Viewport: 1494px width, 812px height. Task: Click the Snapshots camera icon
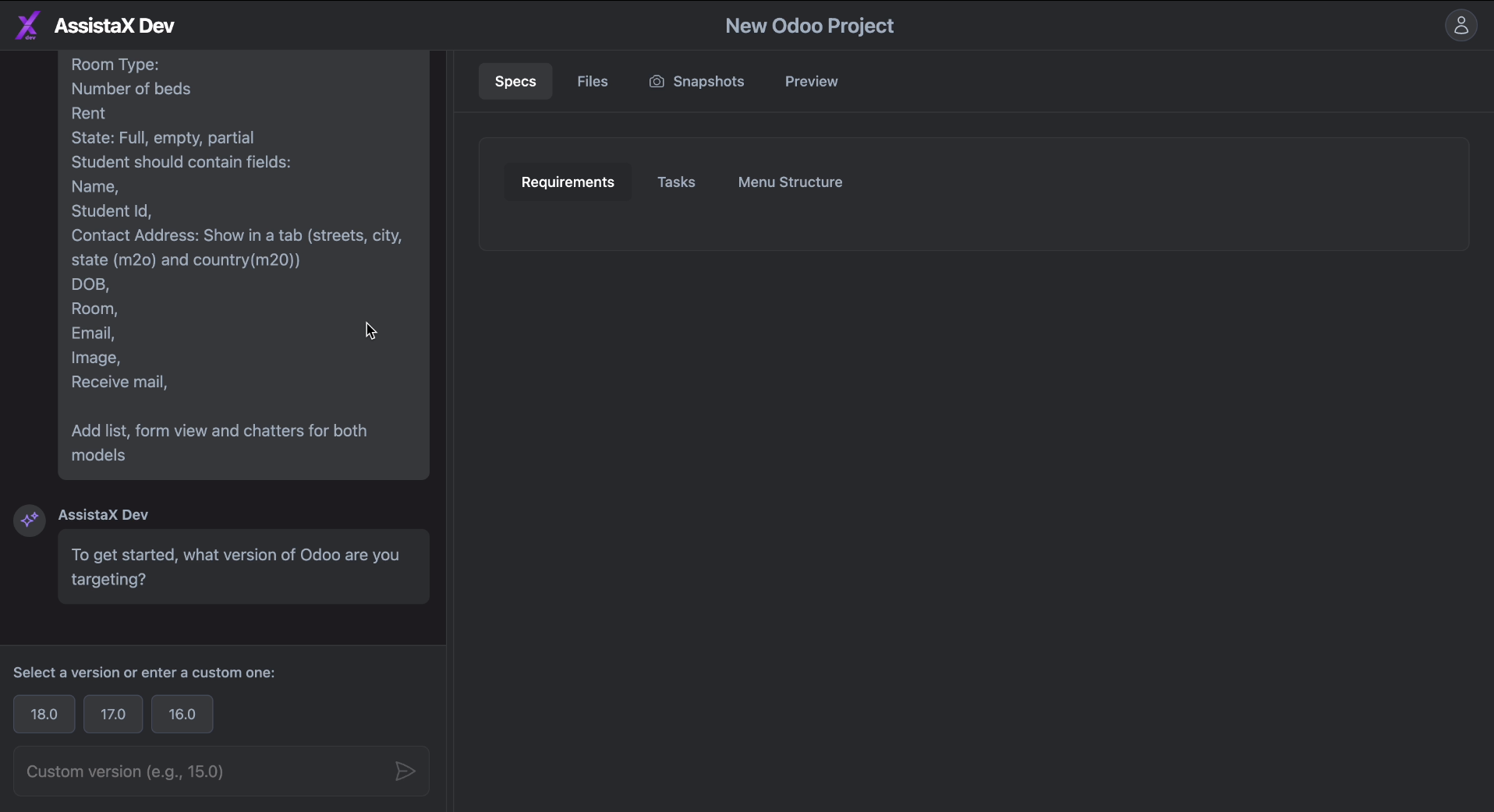point(657,82)
